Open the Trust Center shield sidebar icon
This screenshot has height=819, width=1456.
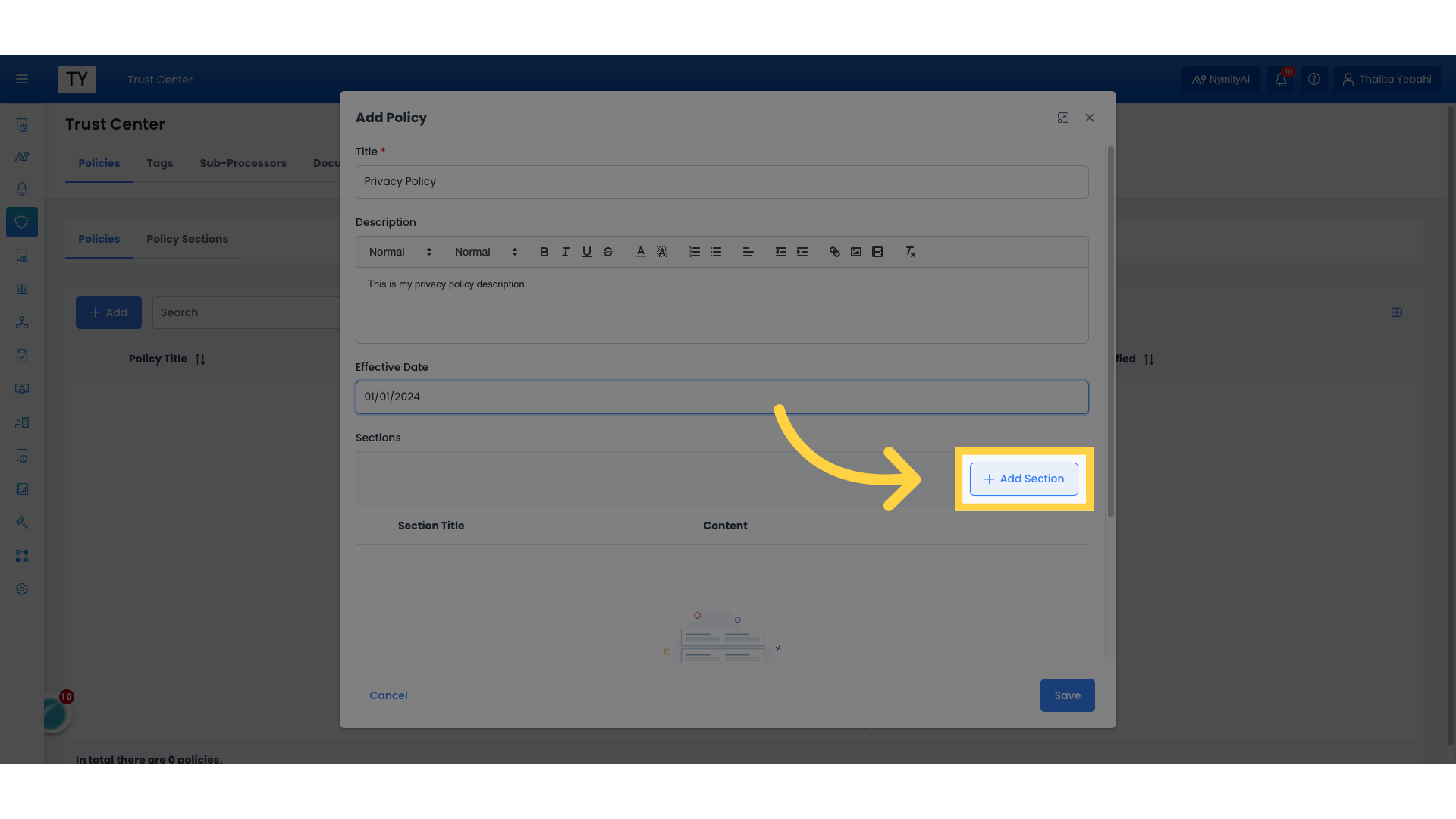click(22, 222)
